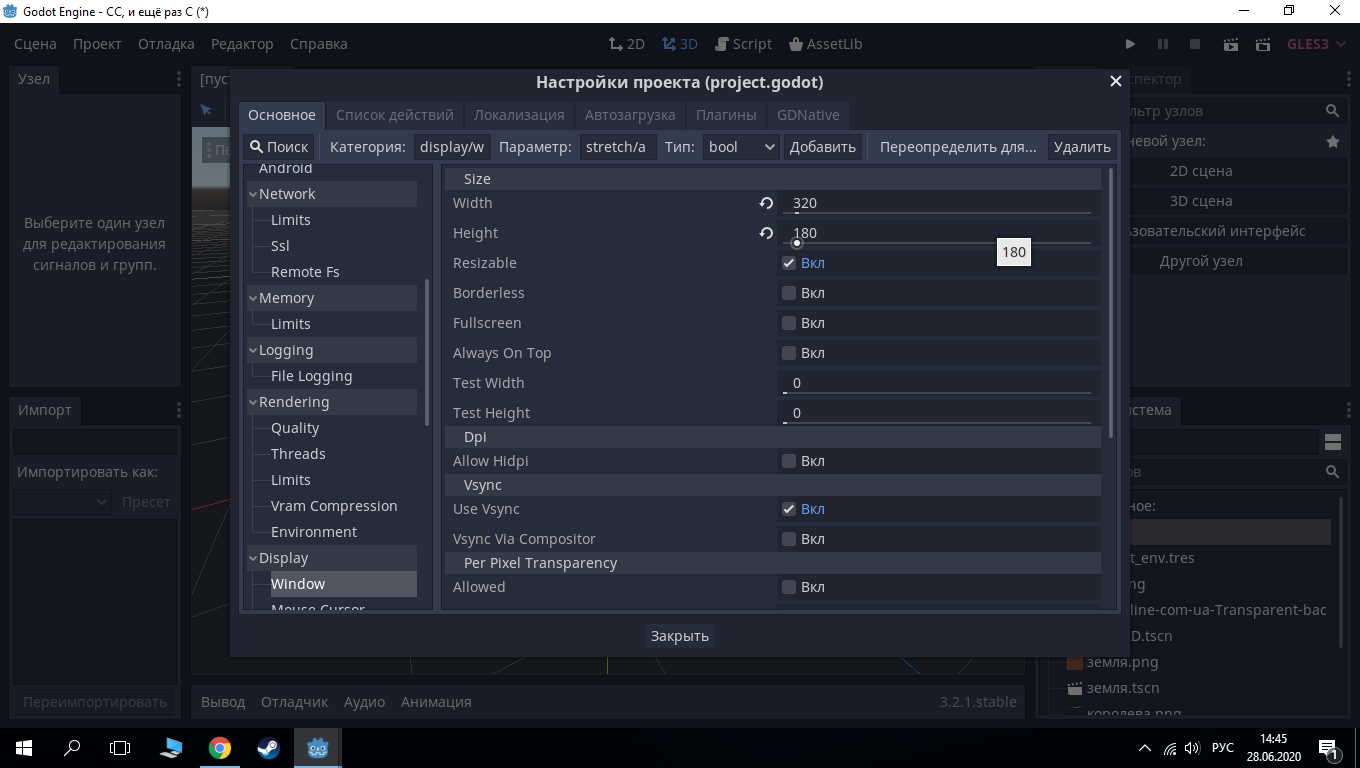Open Chrome from the taskbar
1360x768 pixels.
pyautogui.click(x=220, y=747)
